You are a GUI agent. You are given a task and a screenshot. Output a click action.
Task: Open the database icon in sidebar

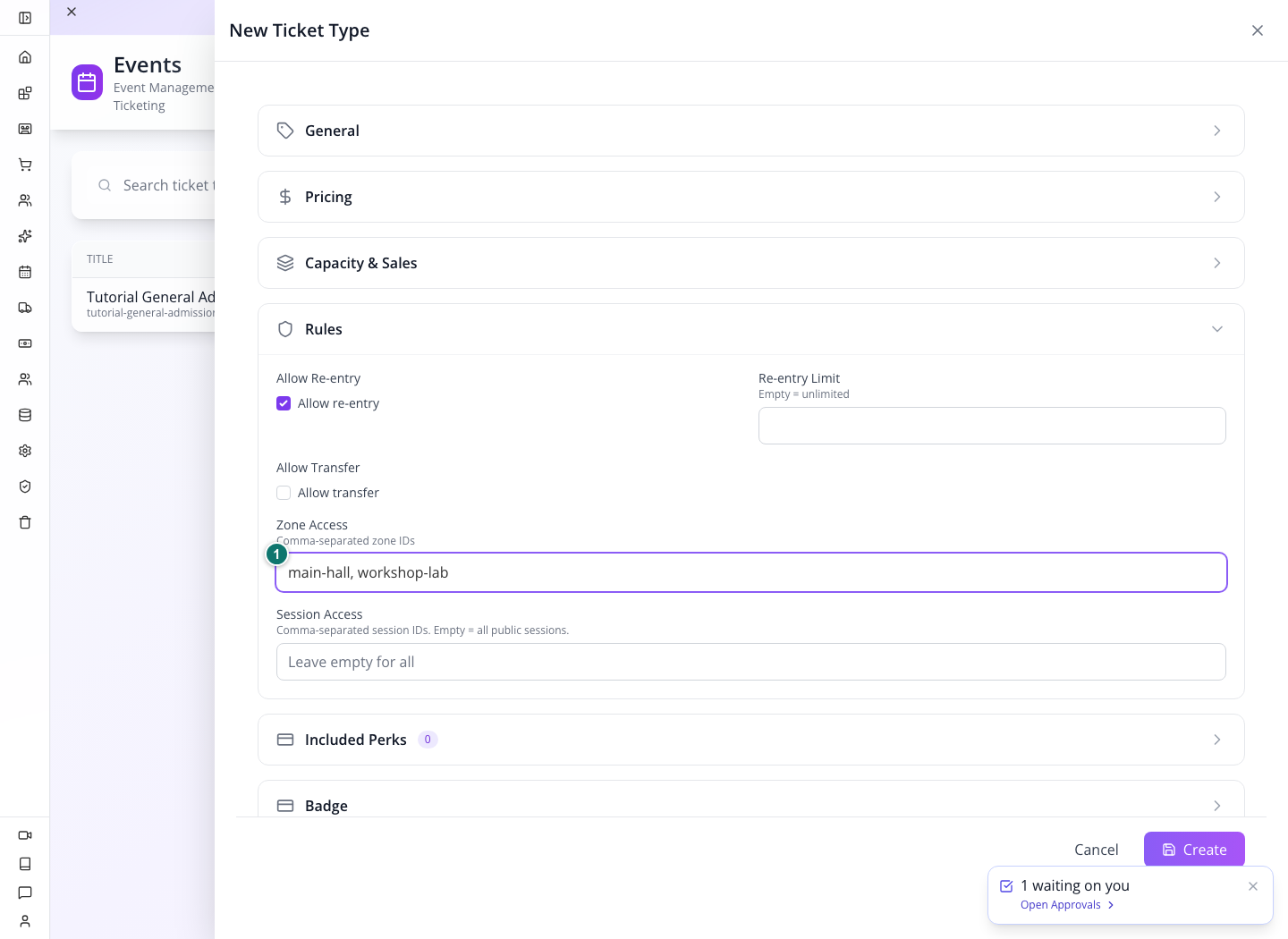click(25, 415)
